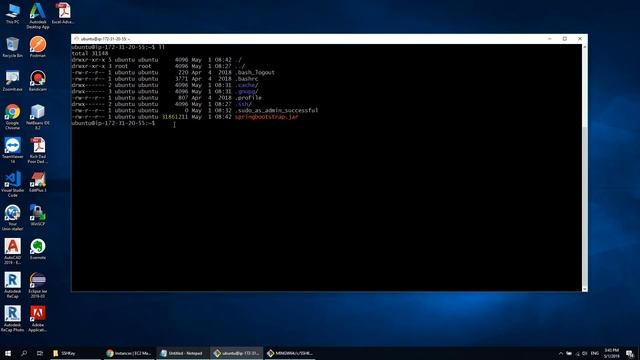Viewport: 640px width, 360px height.
Task: Open ENG language indicator
Action: [595, 353]
